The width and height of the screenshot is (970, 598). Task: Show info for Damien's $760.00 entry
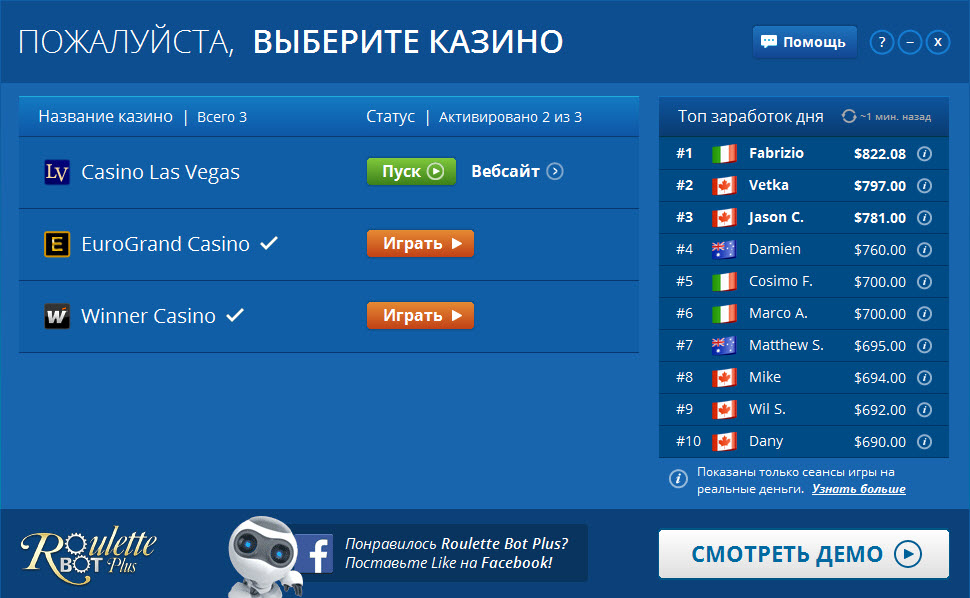pos(924,250)
